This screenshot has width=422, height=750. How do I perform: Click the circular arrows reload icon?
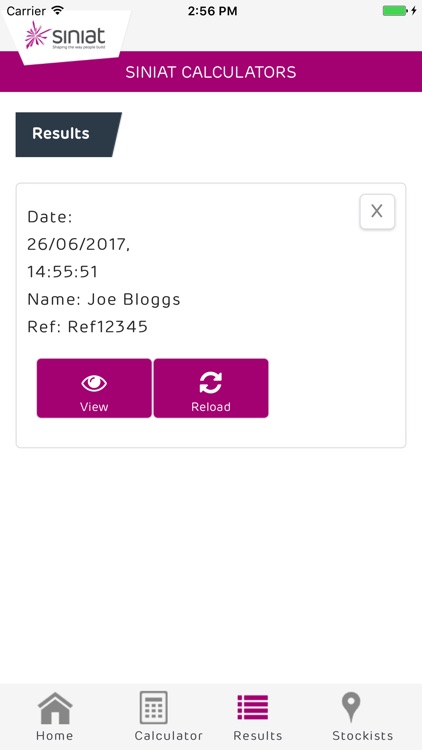211,383
